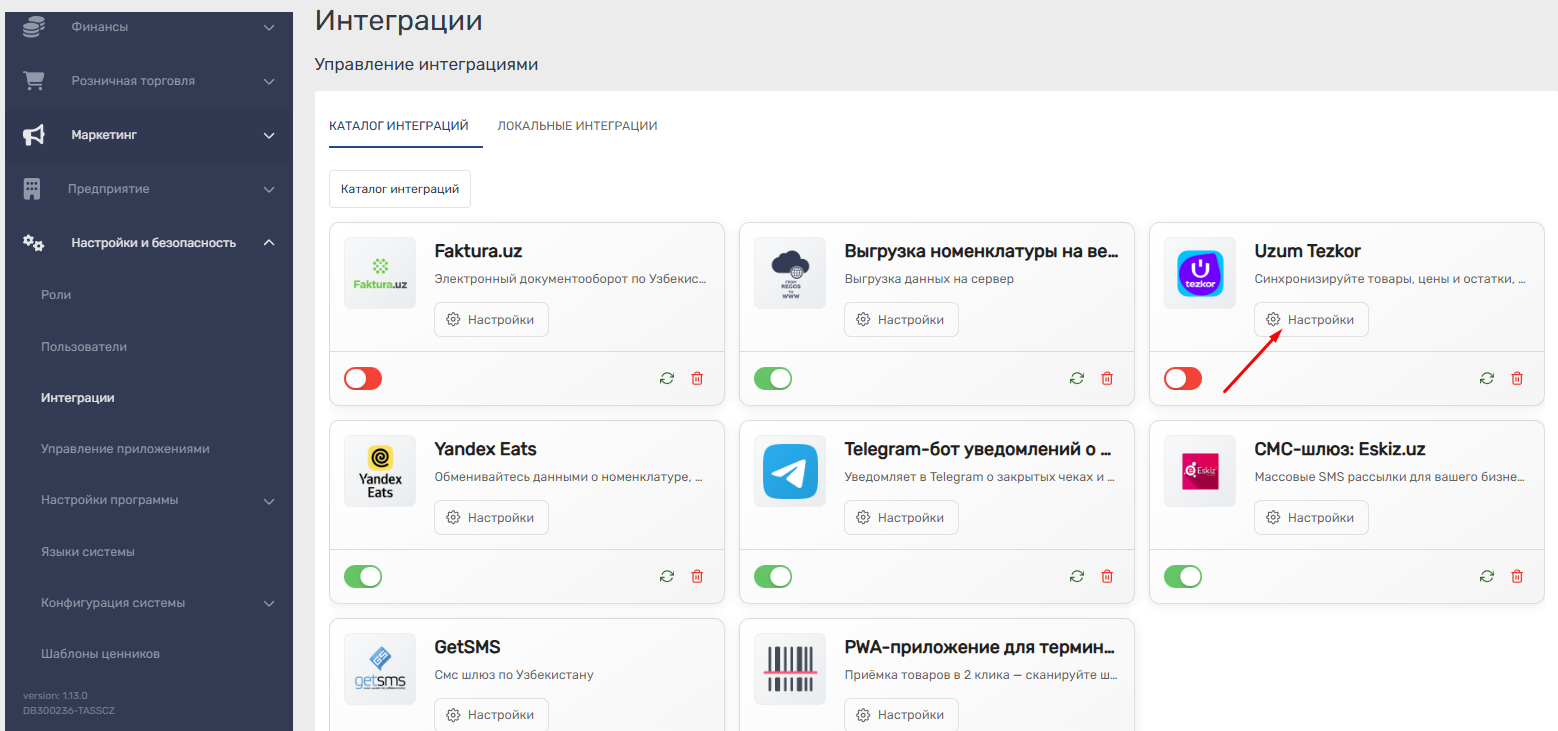
Task: Delete the Faktura.uz integration via trash icon
Action: [x=697, y=378]
